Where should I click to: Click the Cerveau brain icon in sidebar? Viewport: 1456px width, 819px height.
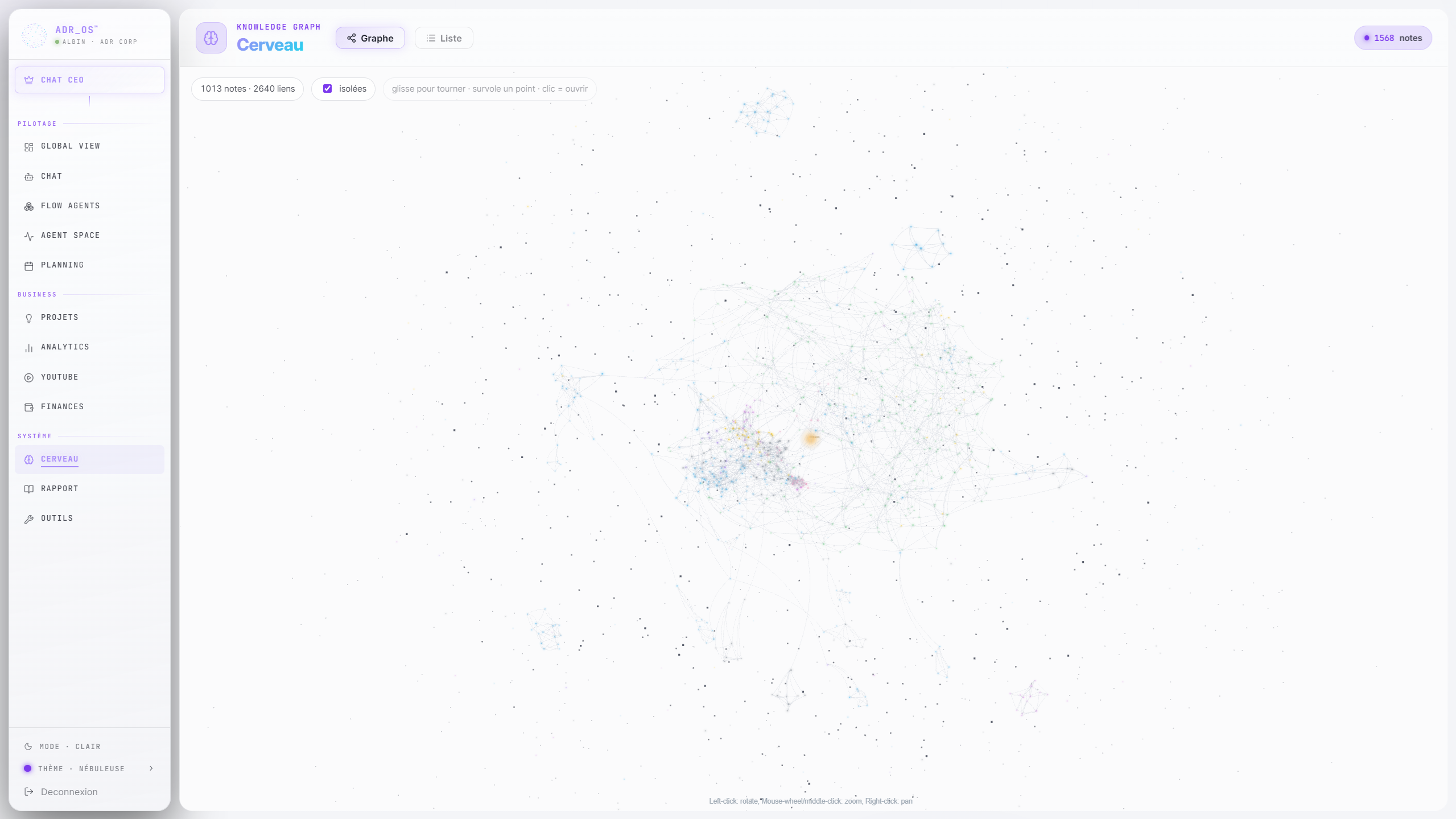point(29,460)
